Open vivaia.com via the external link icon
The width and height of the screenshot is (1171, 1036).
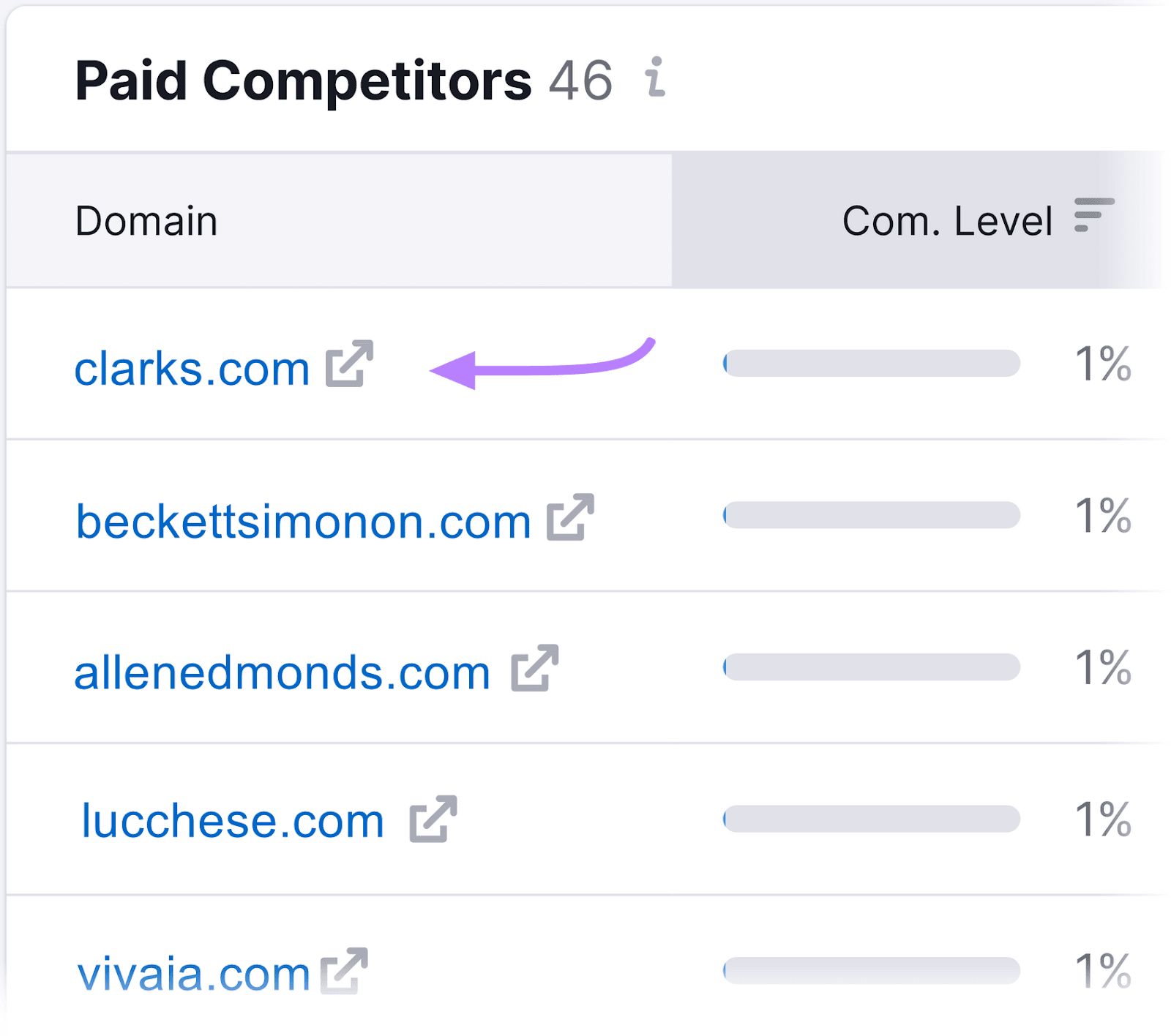click(345, 972)
